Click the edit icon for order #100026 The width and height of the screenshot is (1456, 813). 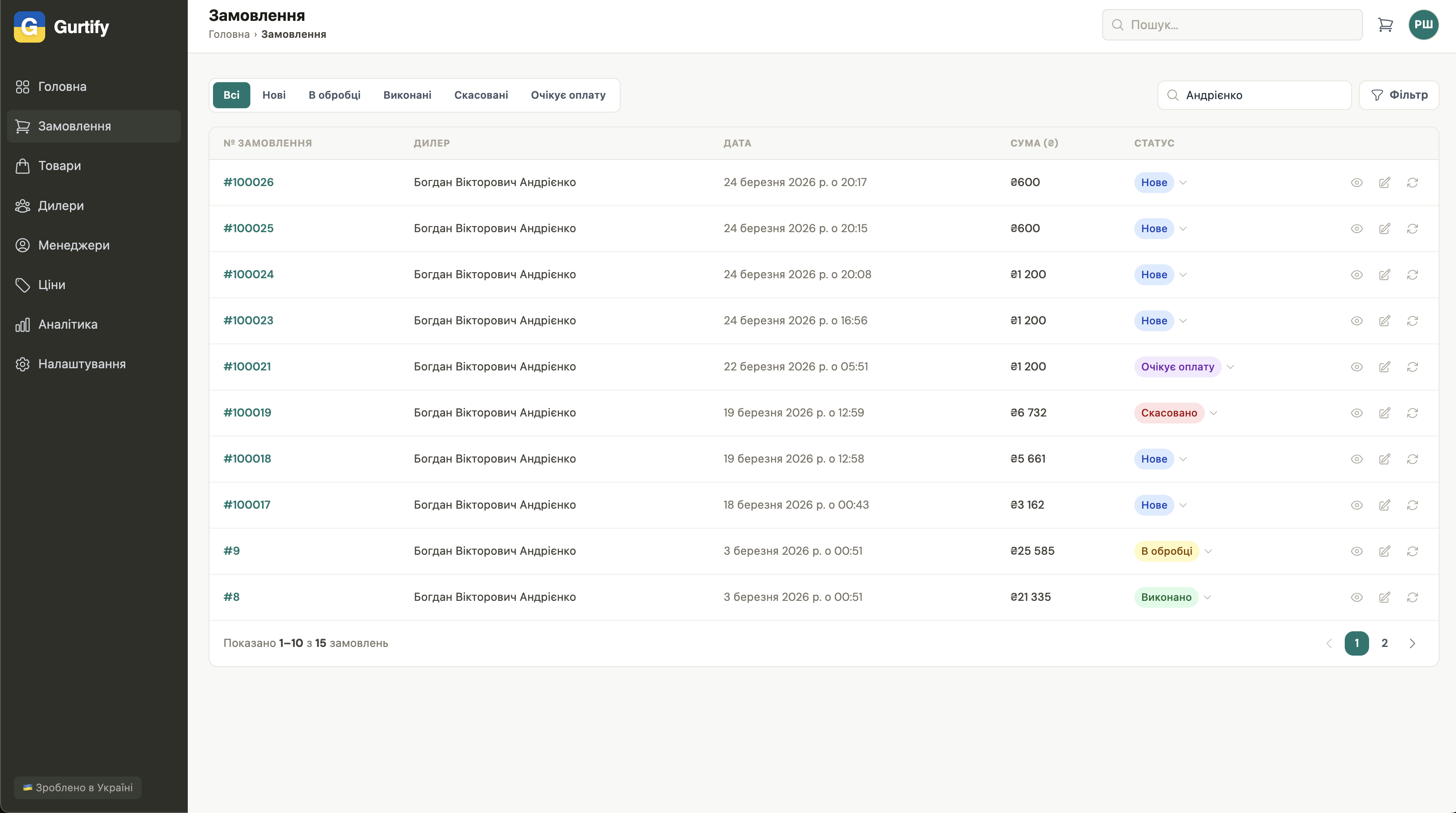click(x=1384, y=183)
